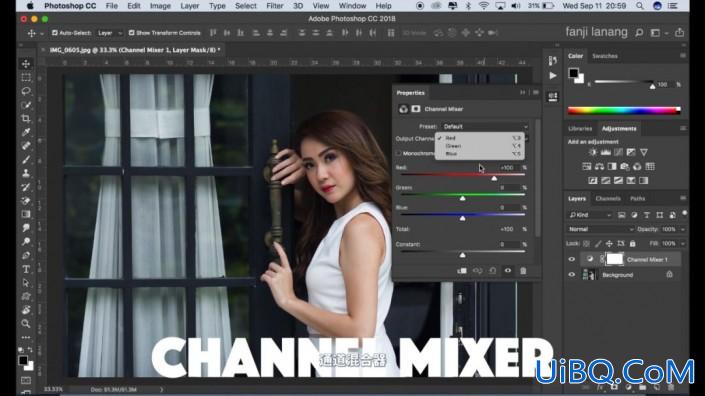Screen dimensions: 705x396
Task: Select the Brush tool
Action: pyautogui.click(x=26, y=159)
